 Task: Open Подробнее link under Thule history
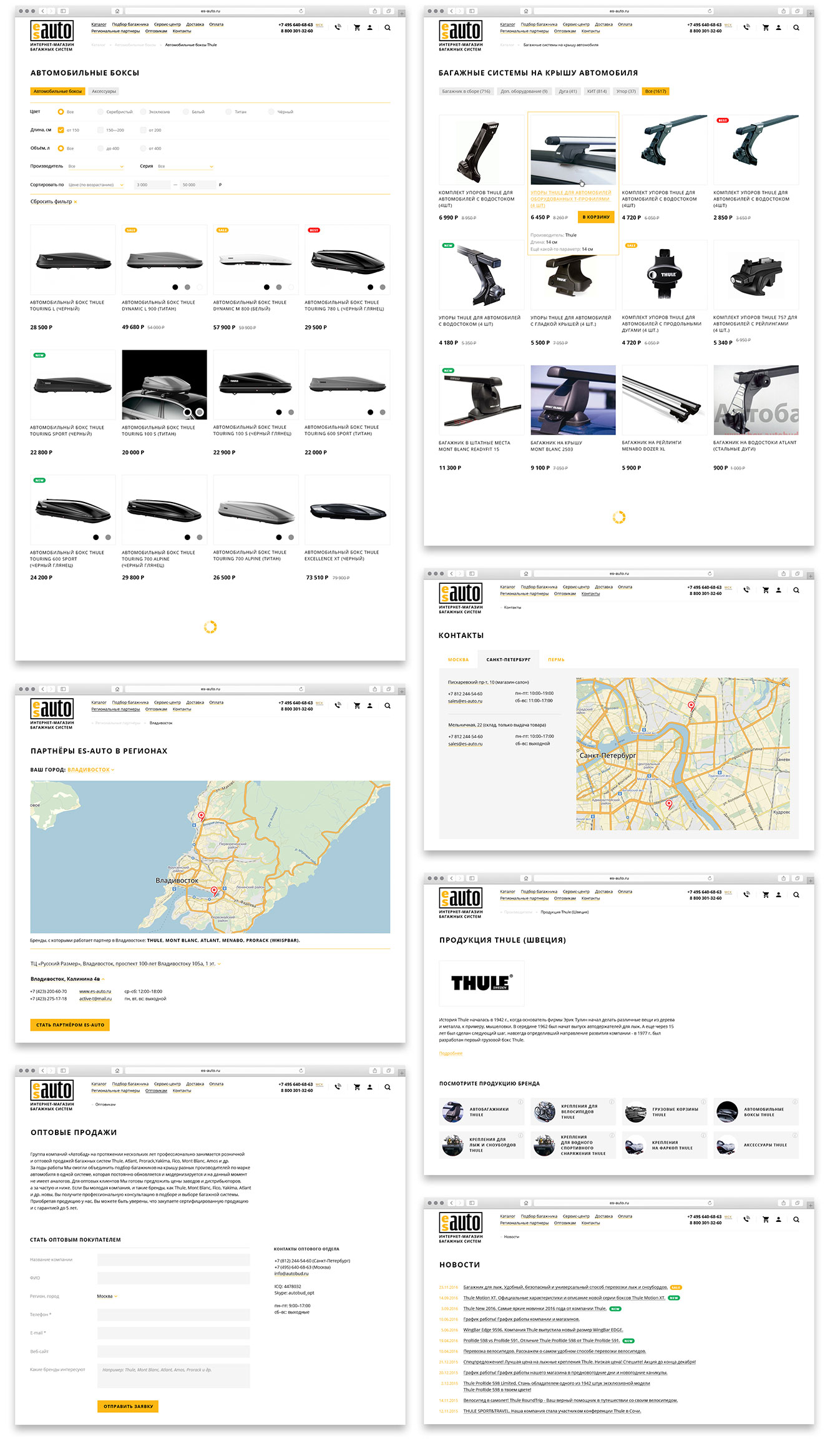click(451, 1053)
